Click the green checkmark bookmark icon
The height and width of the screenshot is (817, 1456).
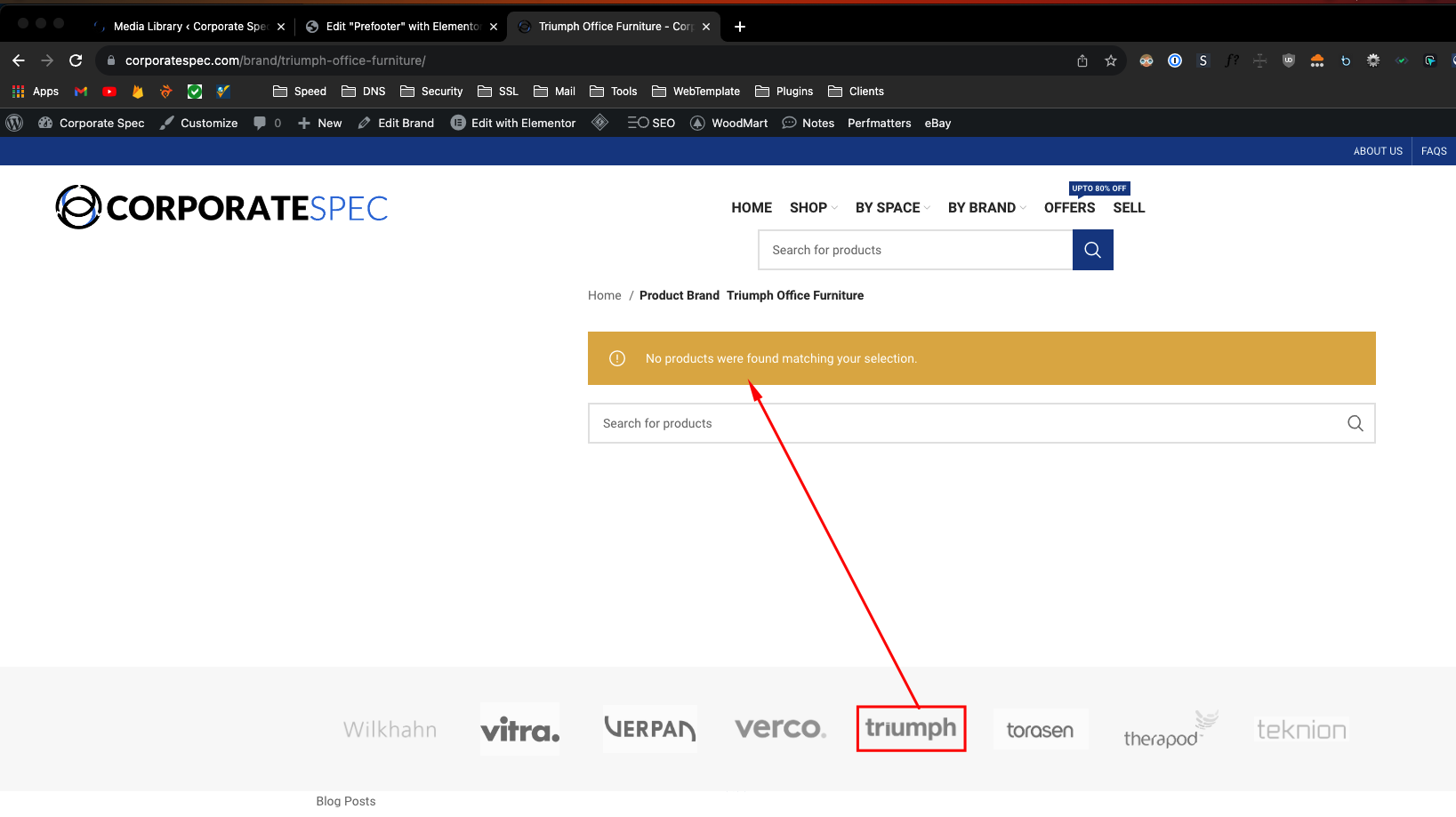pos(195,92)
